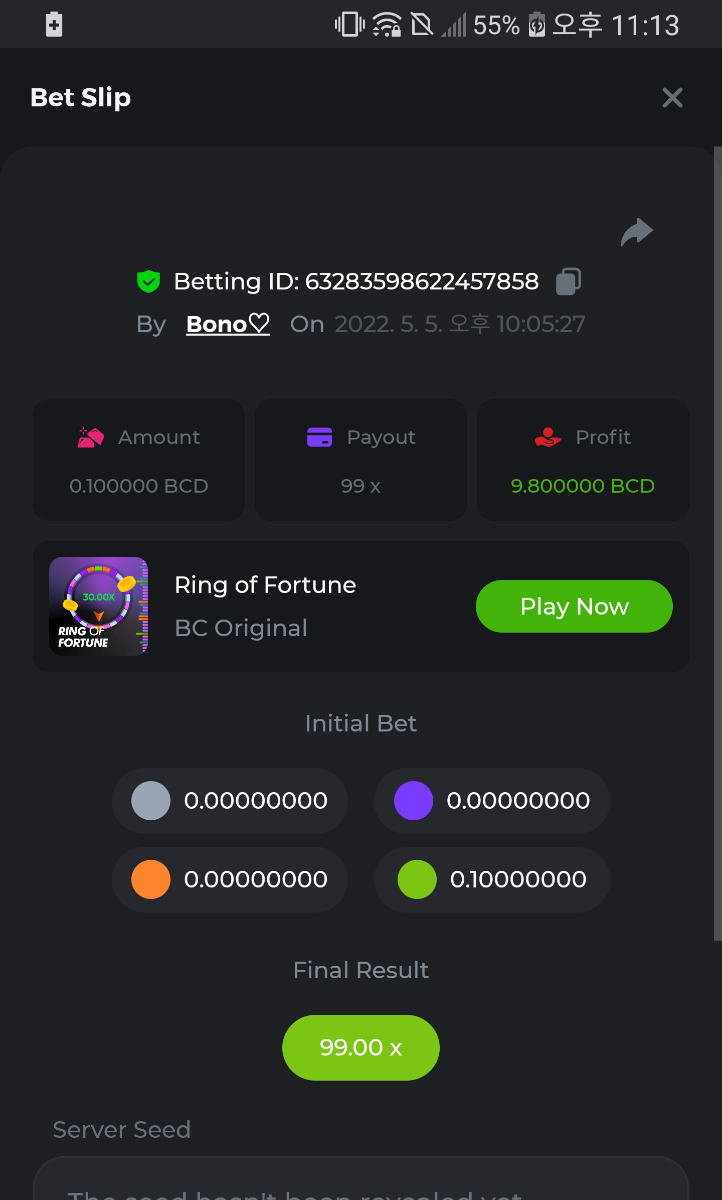Close the Bet Slip panel

[x=672, y=98]
